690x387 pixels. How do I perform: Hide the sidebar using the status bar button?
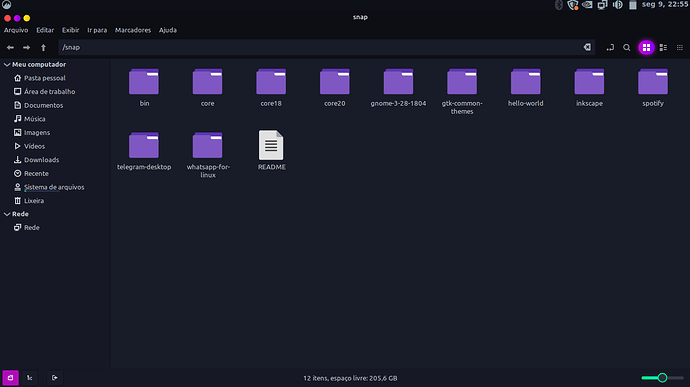click(55, 378)
